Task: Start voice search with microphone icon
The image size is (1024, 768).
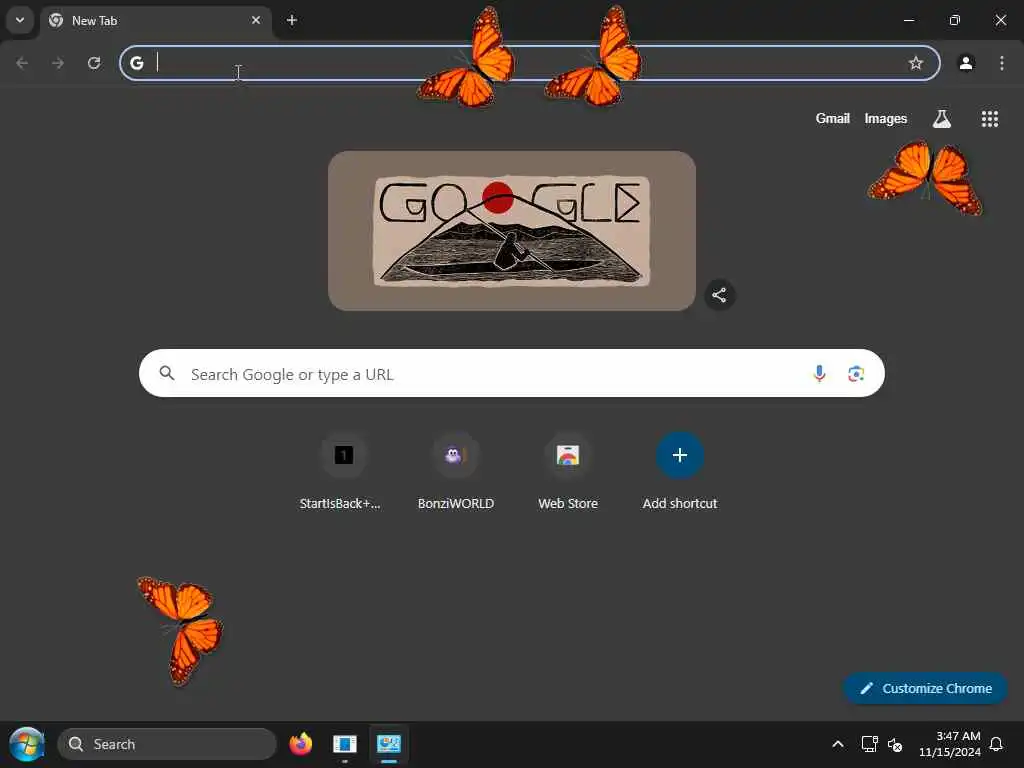Action: 819,374
